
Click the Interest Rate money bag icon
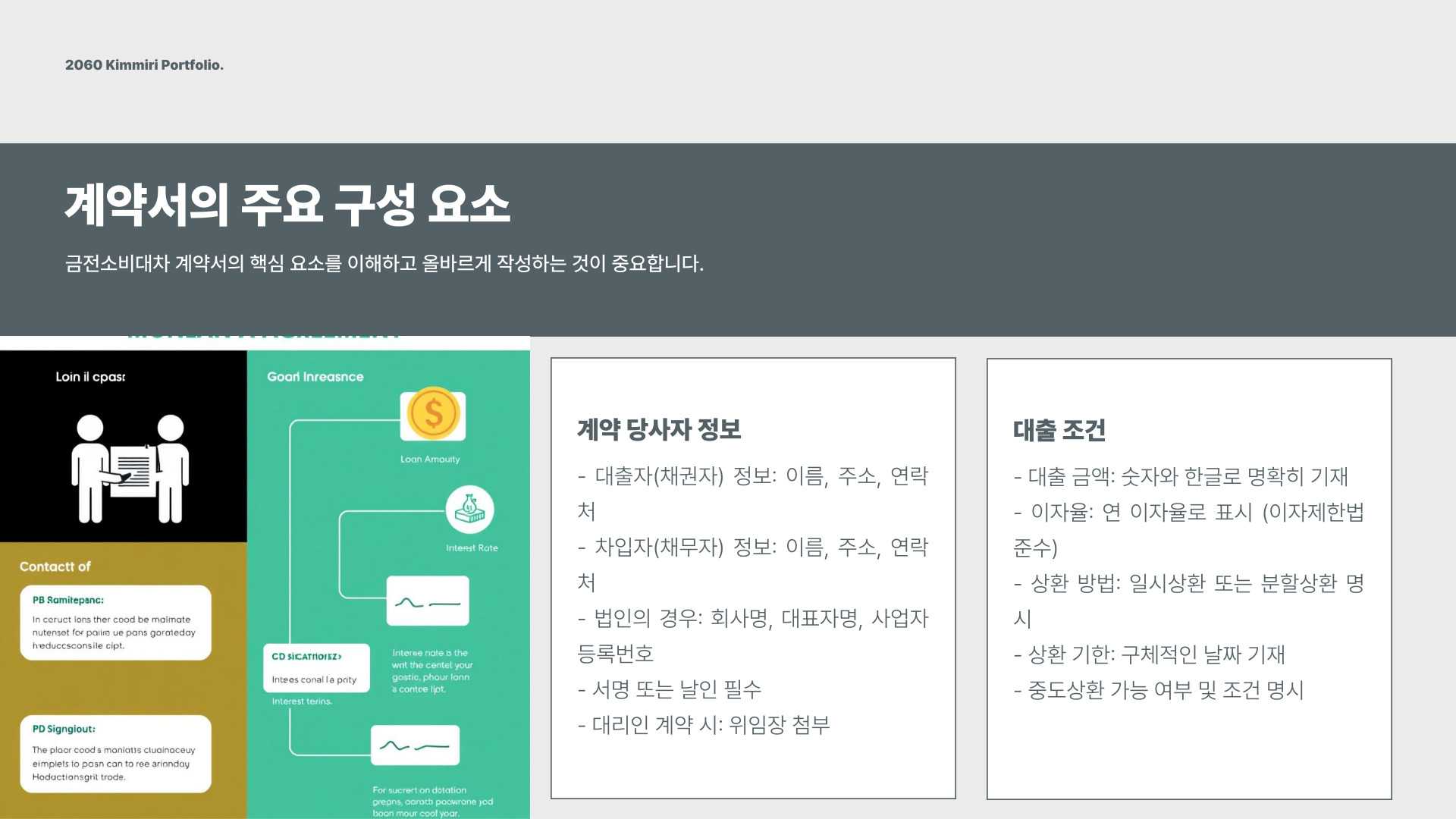[x=469, y=509]
